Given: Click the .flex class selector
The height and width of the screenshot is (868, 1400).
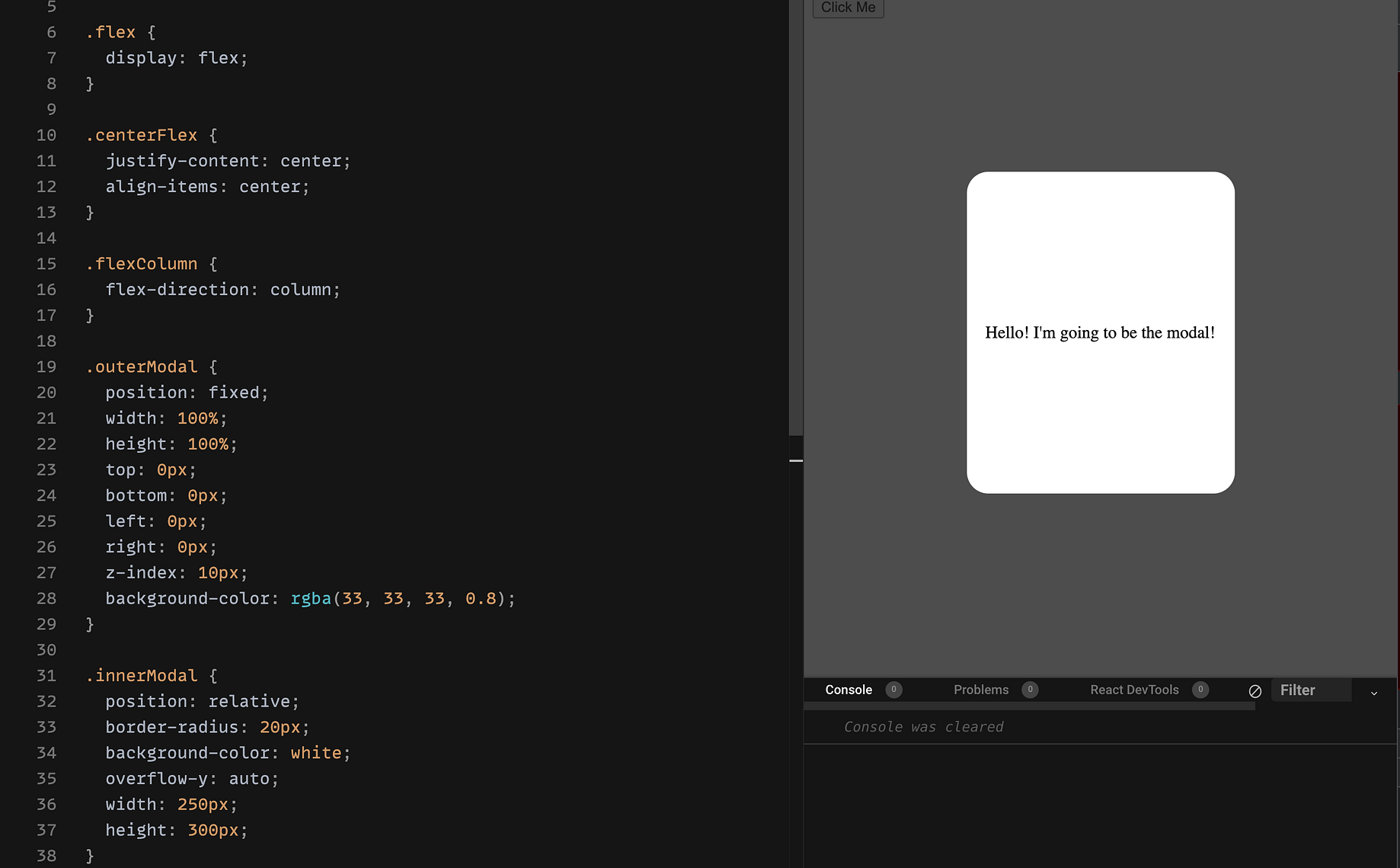Looking at the screenshot, I should click(110, 32).
